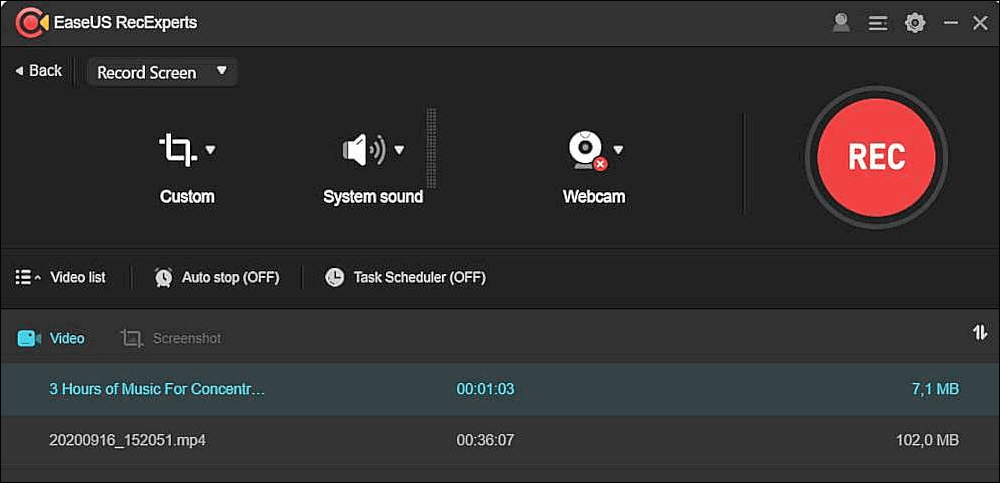Expand the System sound dropdown arrow
Viewport: 1000px width, 483px height.
pos(399,150)
